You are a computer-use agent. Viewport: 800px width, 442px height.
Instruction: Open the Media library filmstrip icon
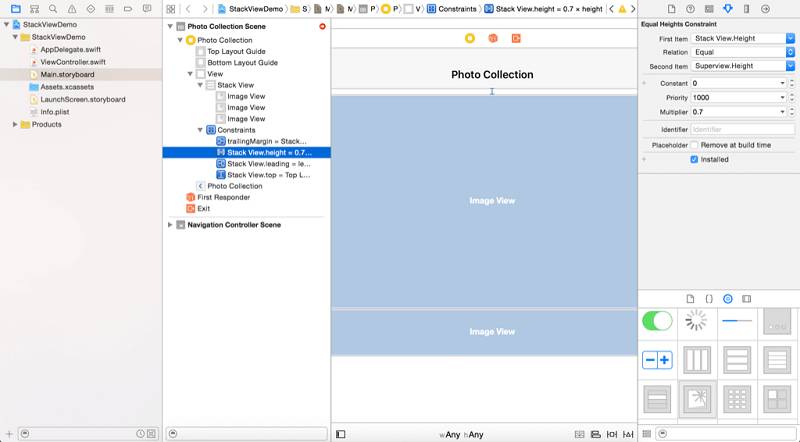(x=746, y=299)
